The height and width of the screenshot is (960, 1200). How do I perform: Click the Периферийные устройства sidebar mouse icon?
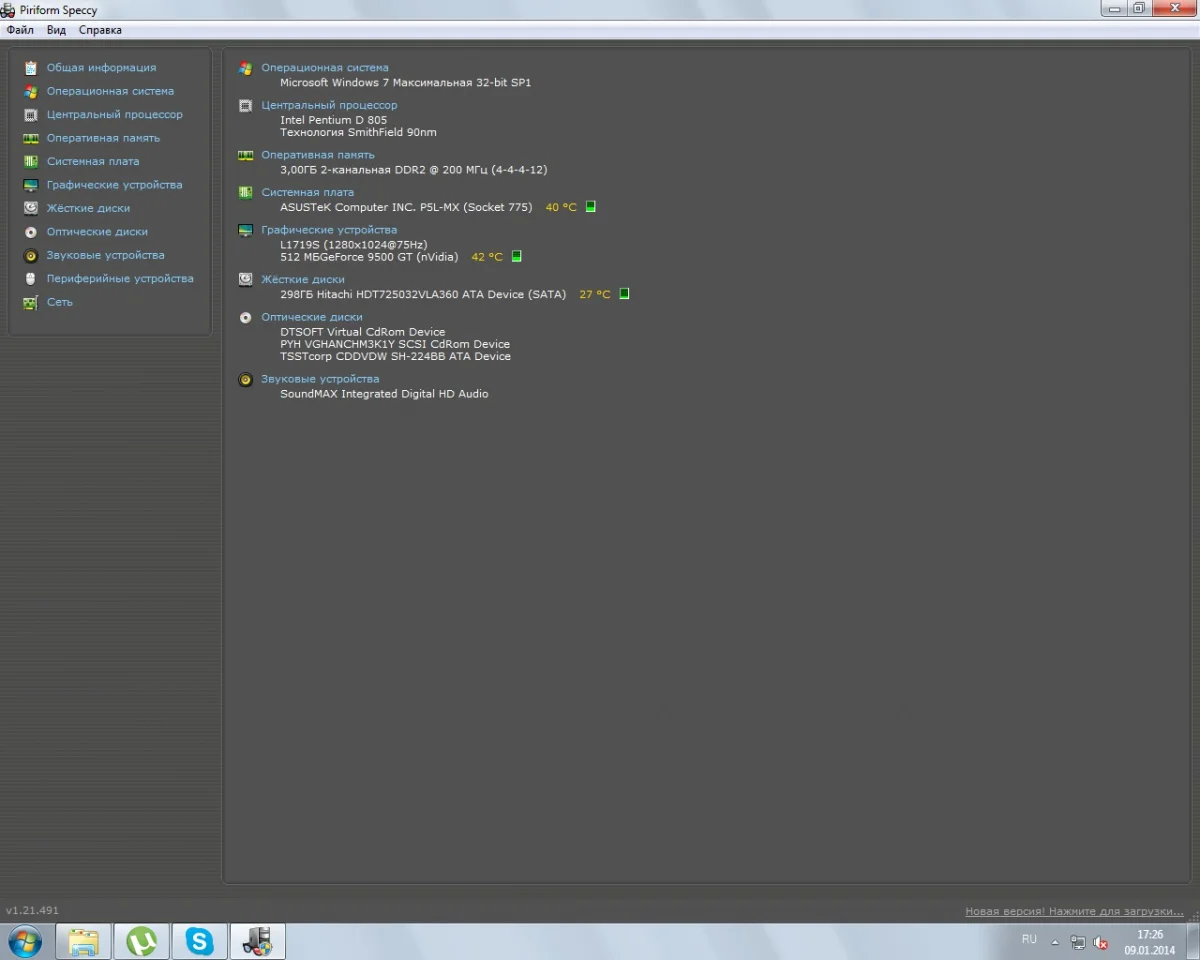[31, 279]
